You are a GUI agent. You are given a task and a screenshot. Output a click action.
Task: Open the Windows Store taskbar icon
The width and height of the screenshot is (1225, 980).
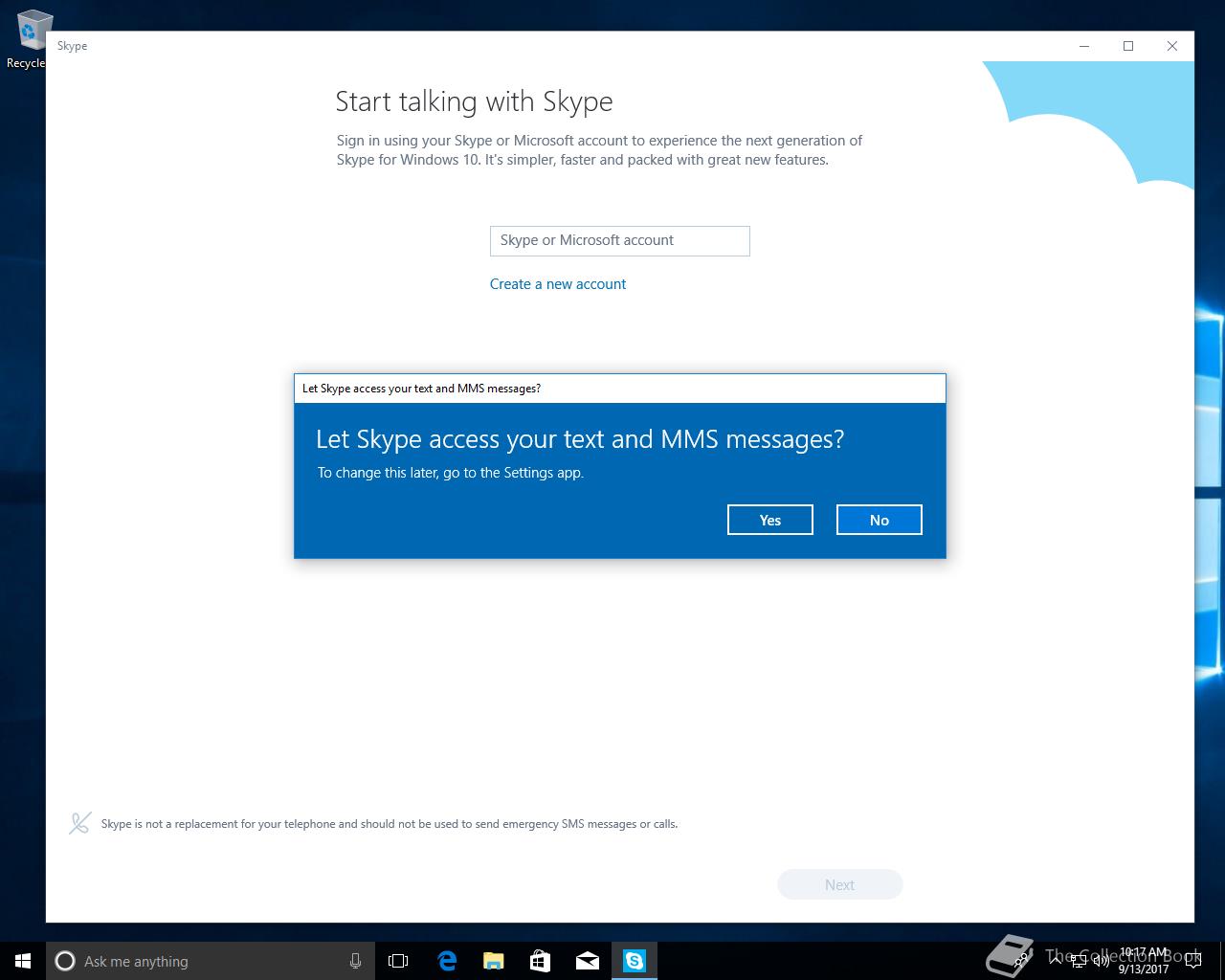point(540,961)
